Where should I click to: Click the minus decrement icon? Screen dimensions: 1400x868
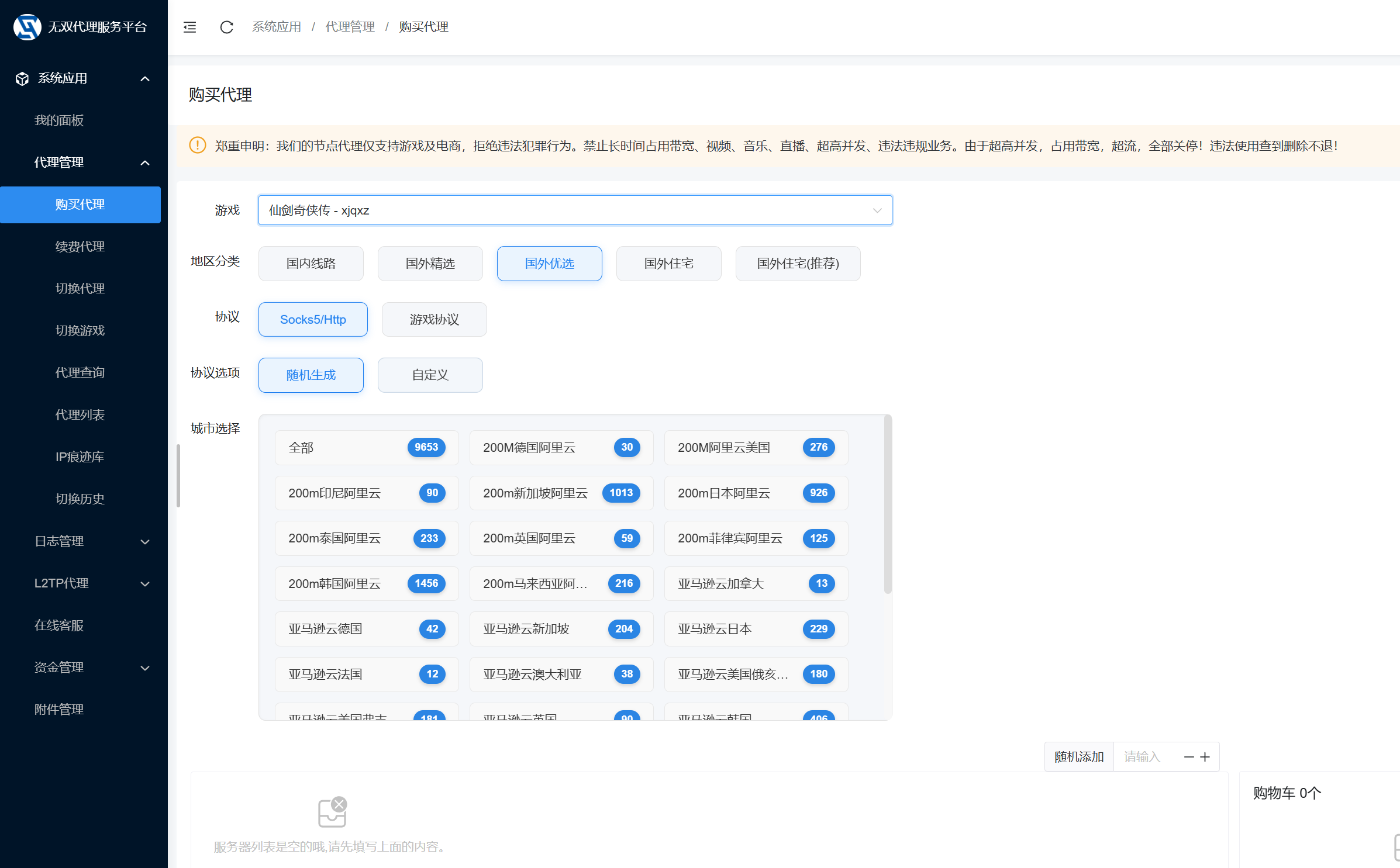[x=1189, y=757]
